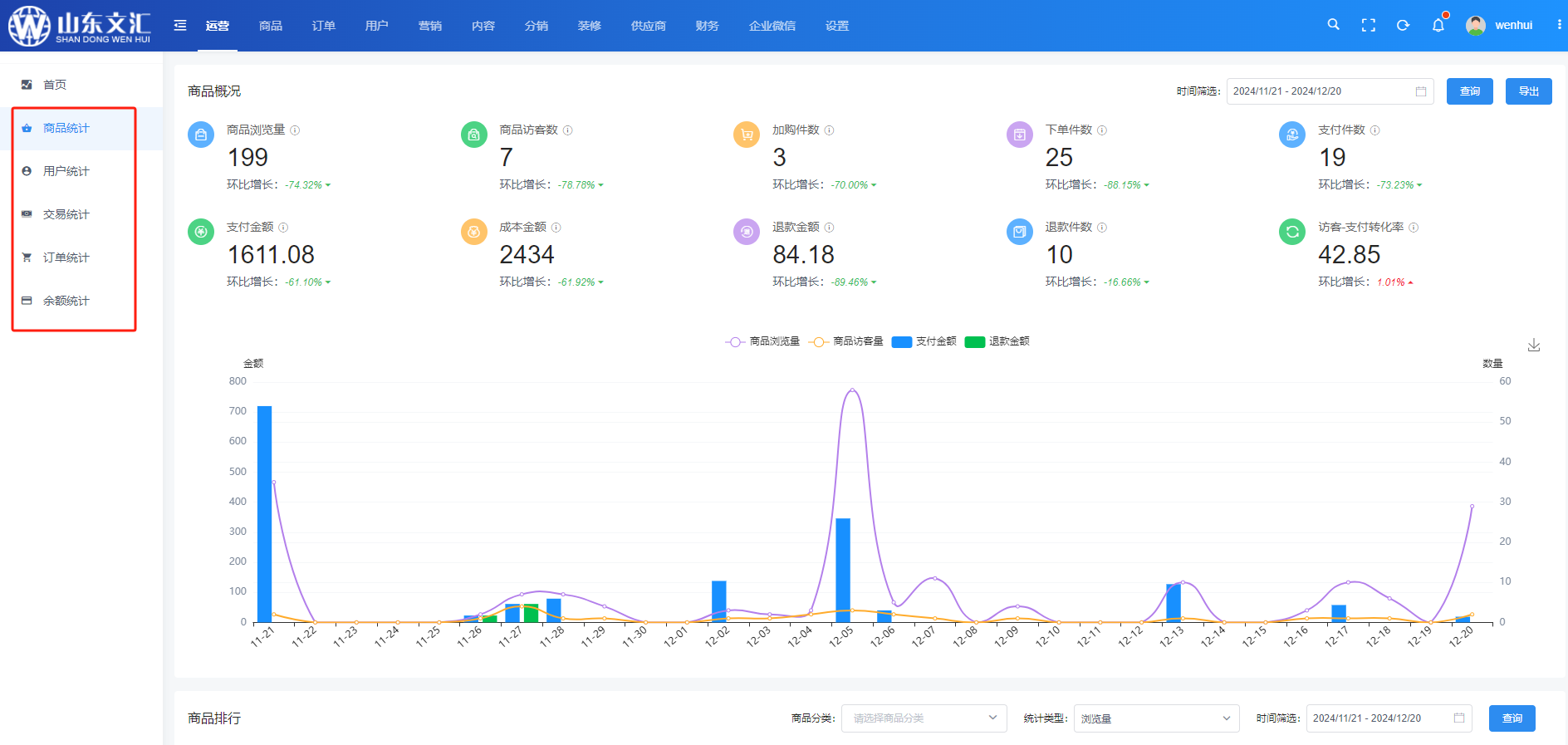Click info icon next to 商品访客数
Viewport: 1568px width, 745px height.
568,130
